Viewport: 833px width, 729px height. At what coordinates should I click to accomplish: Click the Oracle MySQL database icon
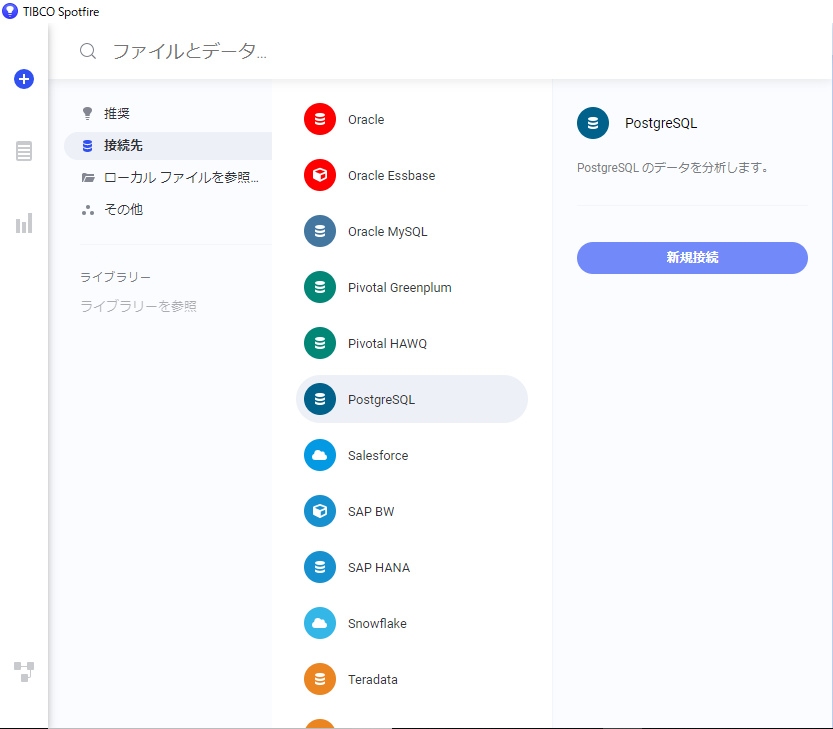click(320, 231)
